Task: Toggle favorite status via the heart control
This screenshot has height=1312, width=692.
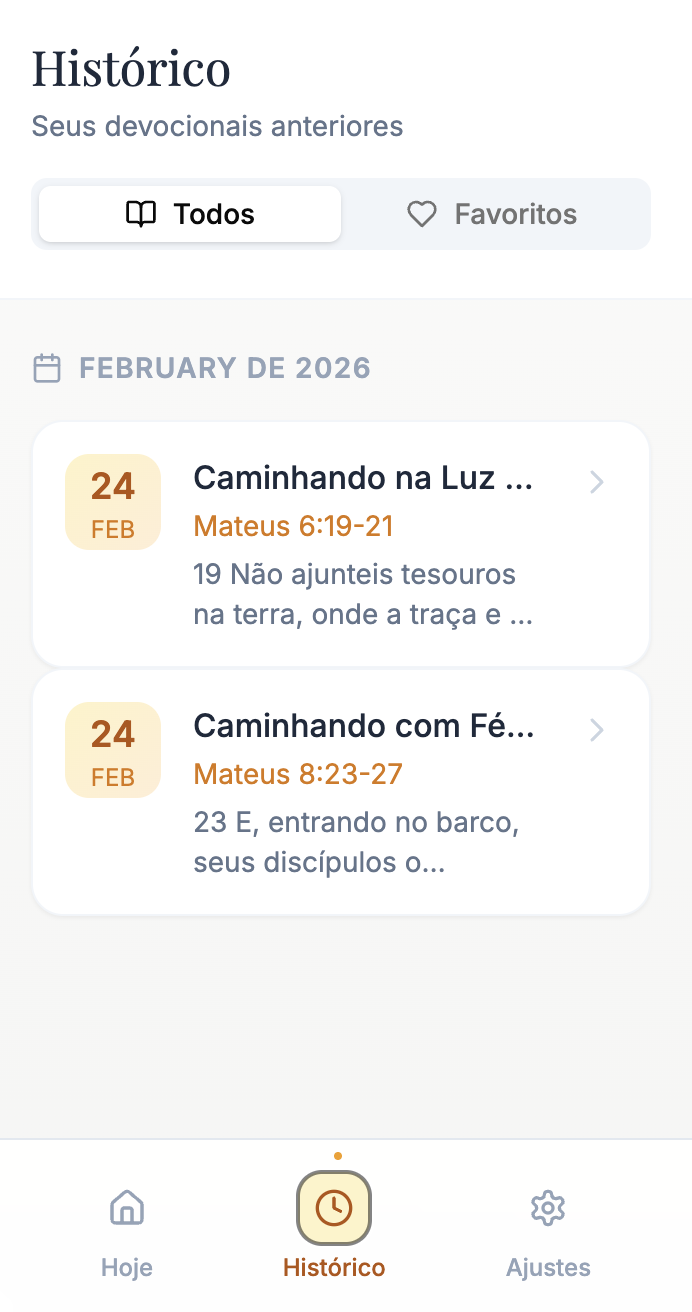Action: click(422, 213)
